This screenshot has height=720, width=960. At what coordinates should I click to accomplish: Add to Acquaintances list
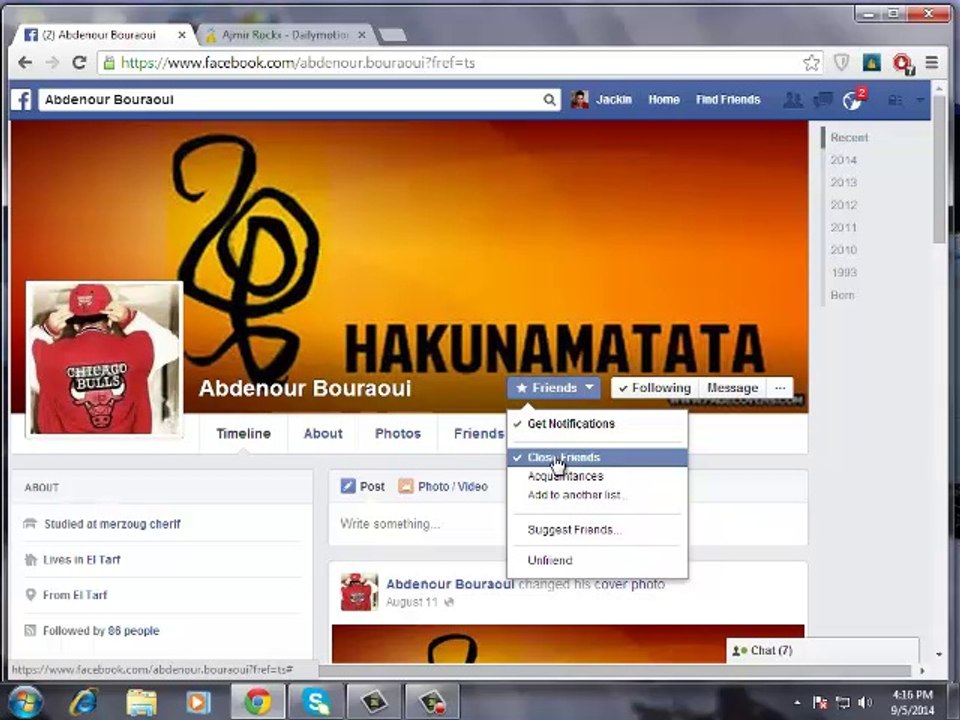click(597, 476)
